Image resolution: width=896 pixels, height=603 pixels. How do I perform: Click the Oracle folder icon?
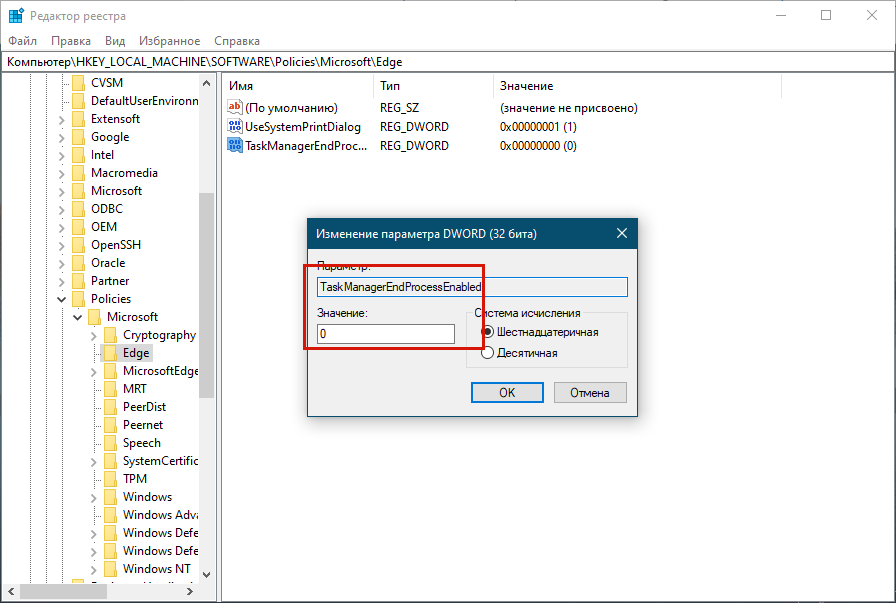[78, 263]
